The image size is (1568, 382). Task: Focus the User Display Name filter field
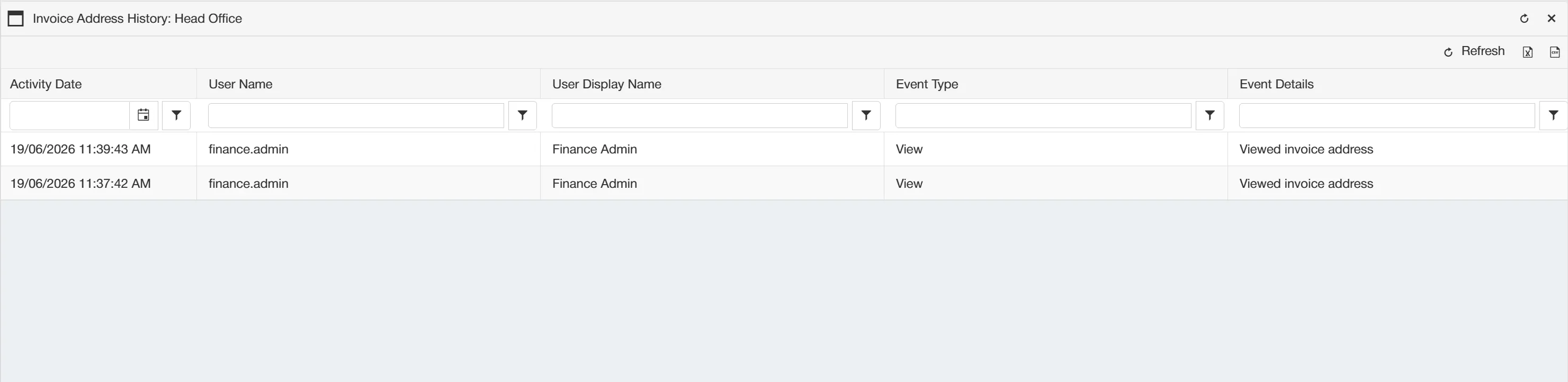pyautogui.click(x=700, y=115)
